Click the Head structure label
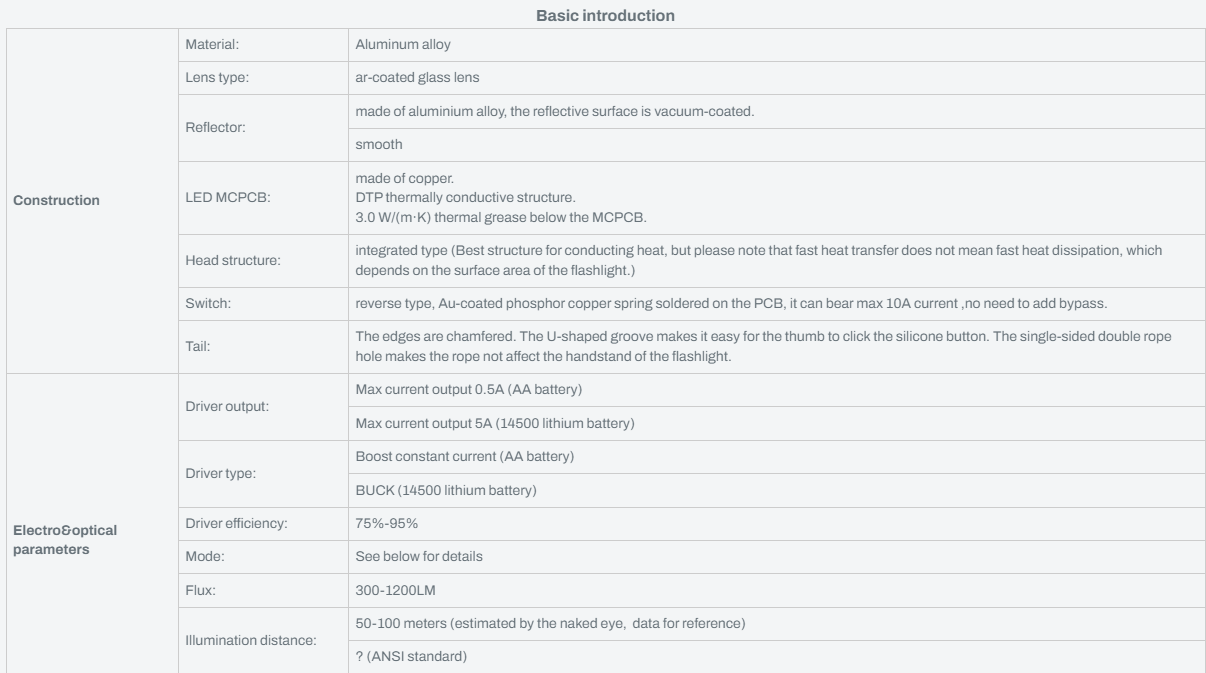 pos(233,261)
